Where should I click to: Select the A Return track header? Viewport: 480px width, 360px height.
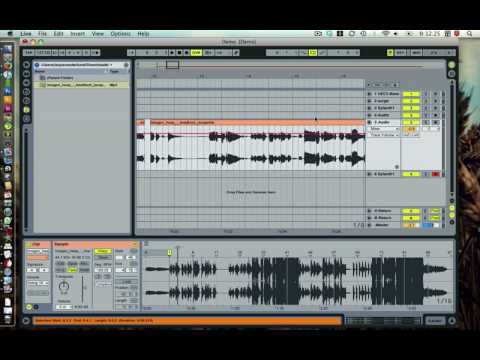pyautogui.click(x=383, y=211)
